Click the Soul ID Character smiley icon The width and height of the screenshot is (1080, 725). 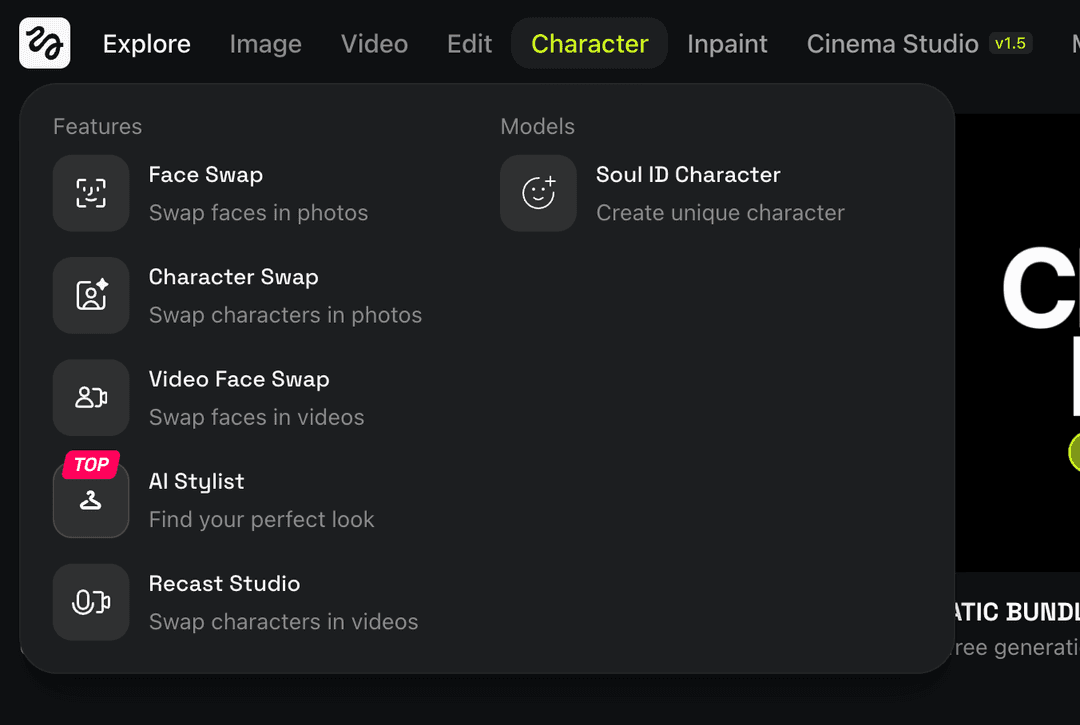click(538, 193)
